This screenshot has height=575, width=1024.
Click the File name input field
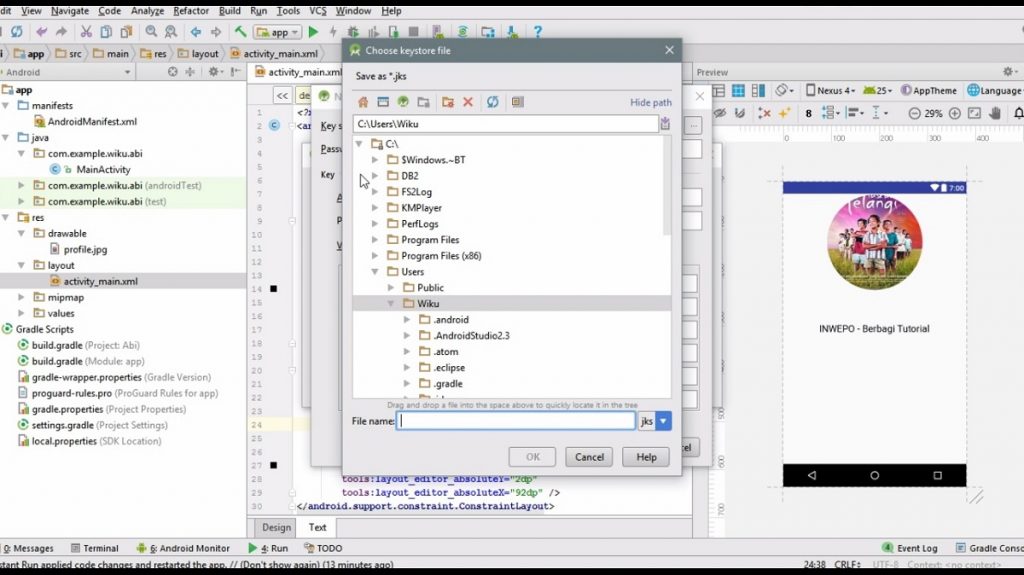point(516,421)
